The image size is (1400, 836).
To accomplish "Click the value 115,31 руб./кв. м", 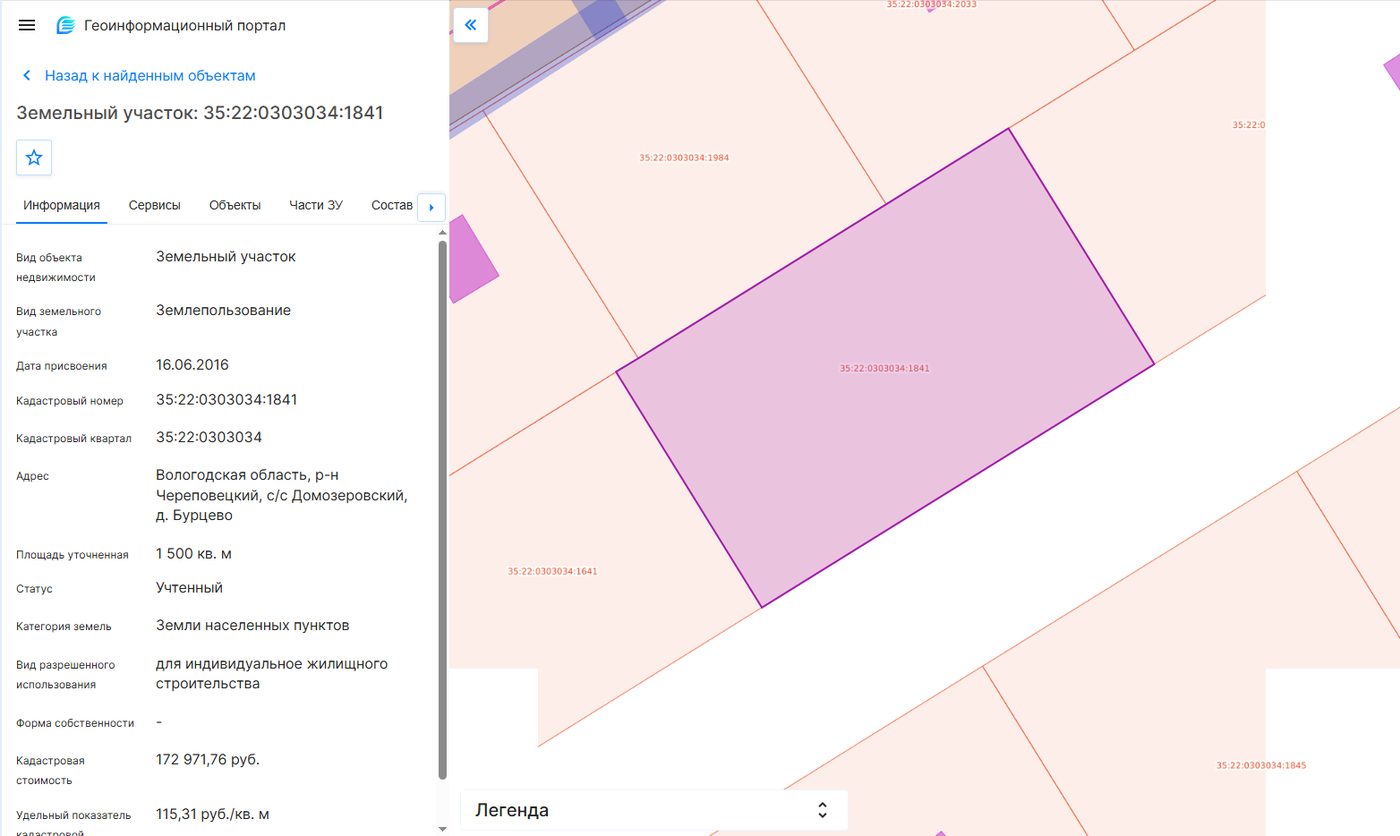I will point(213,814).
